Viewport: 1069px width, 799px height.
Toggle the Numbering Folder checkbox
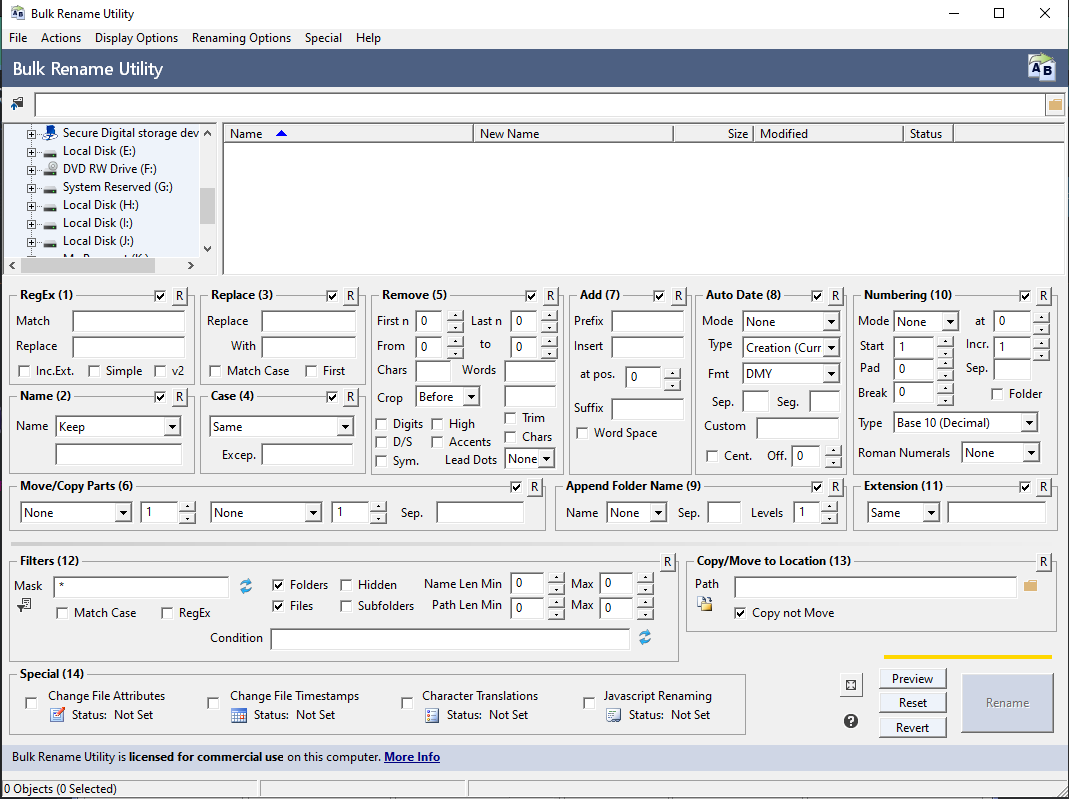coord(997,394)
